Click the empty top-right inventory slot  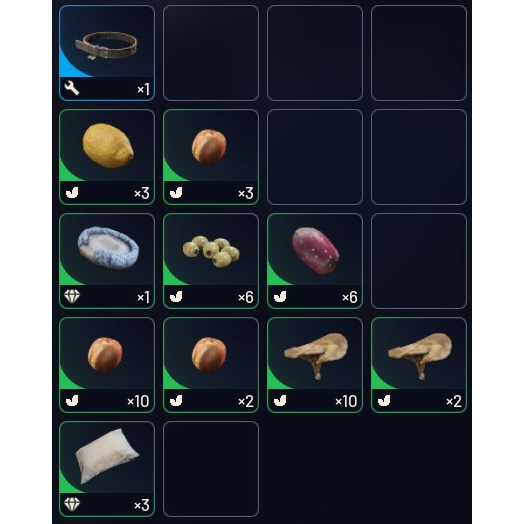click(x=419, y=53)
